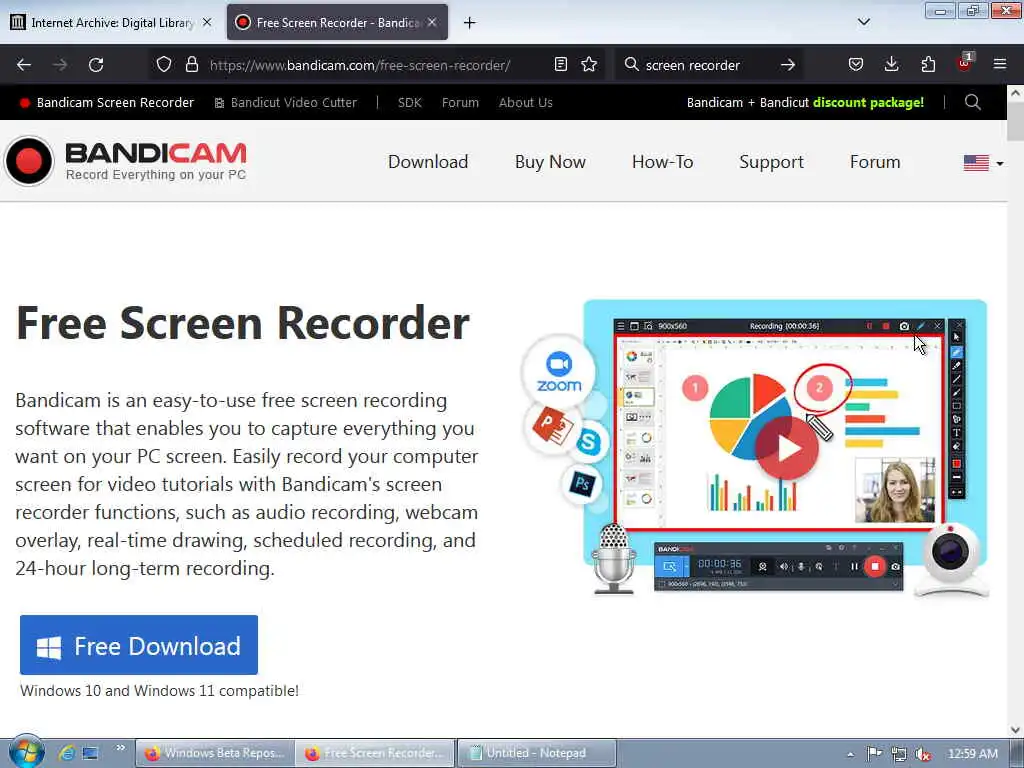Open the Firefox downloads panel
The width and height of the screenshot is (1024, 768).
pyautogui.click(x=891, y=65)
